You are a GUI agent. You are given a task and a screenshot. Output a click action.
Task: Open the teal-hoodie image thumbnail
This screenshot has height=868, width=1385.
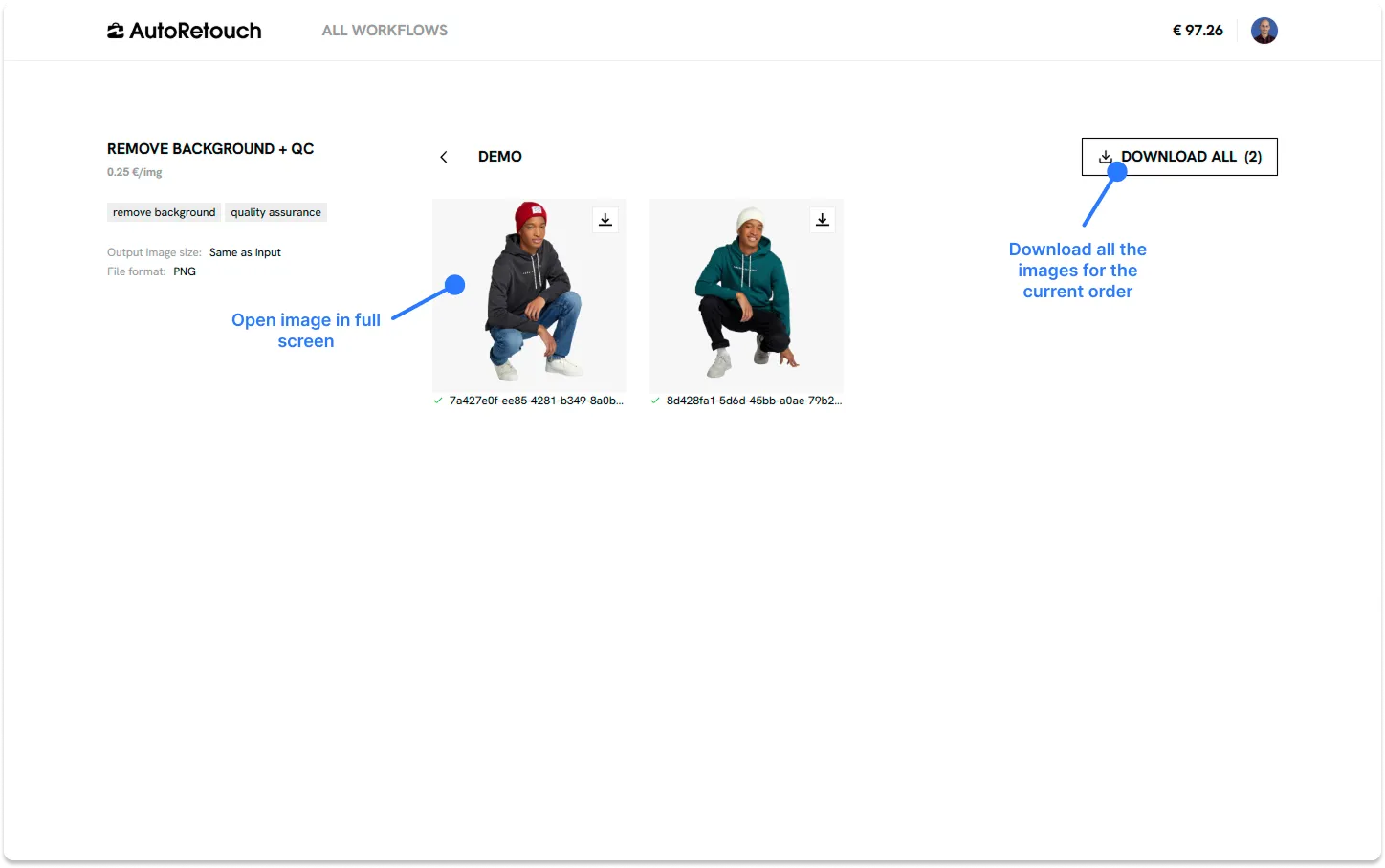(745, 294)
